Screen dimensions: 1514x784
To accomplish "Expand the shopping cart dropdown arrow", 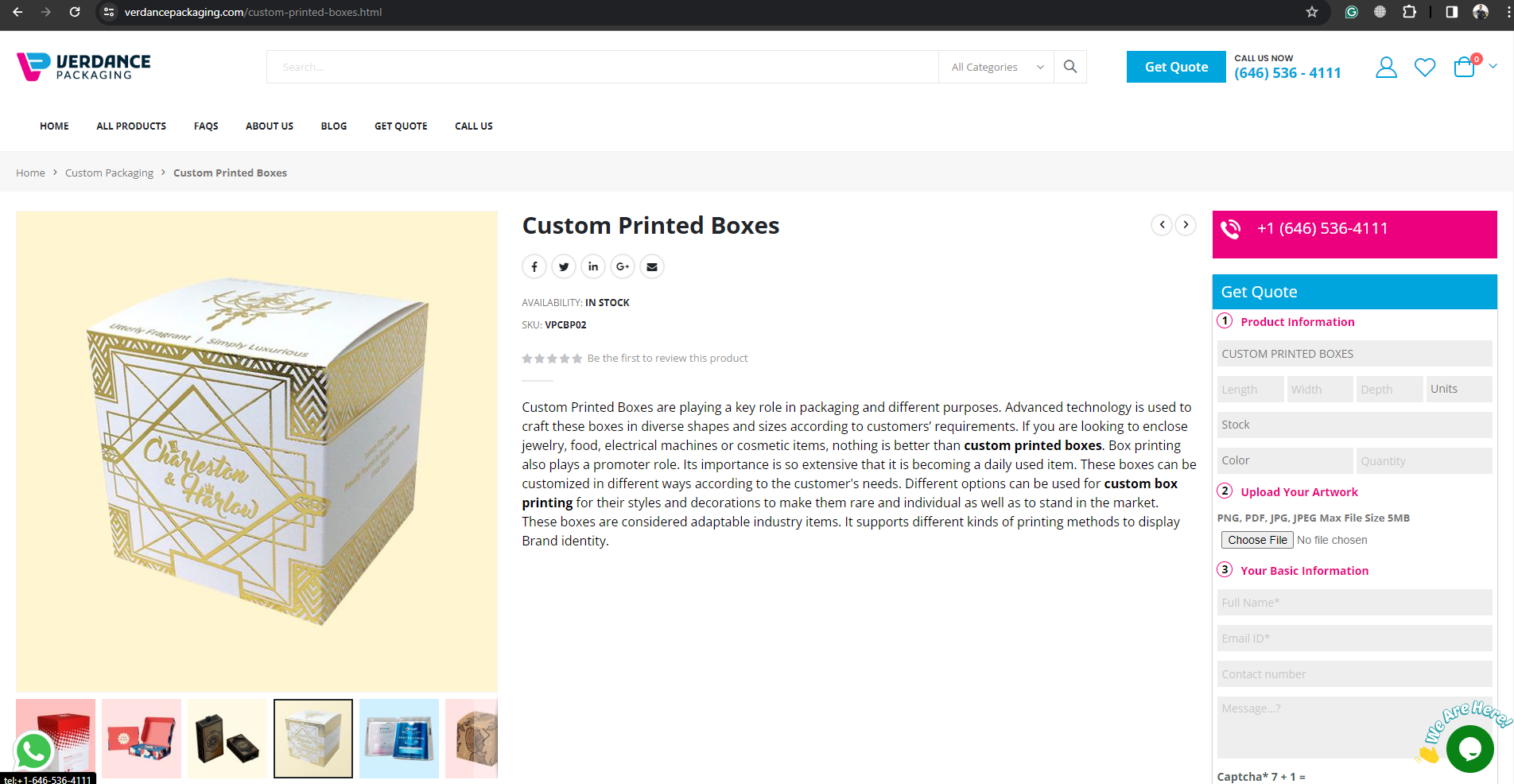I will coord(1493,67).
